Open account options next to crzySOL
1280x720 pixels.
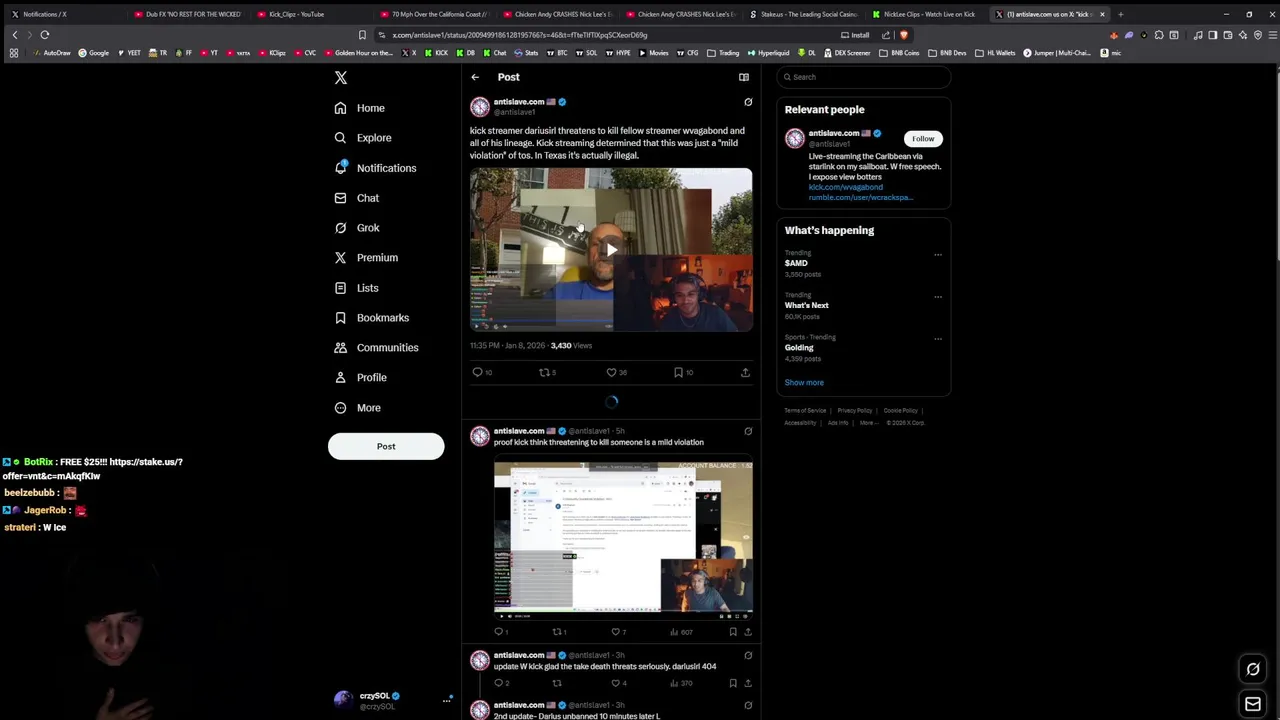click(x=446, y=700)
